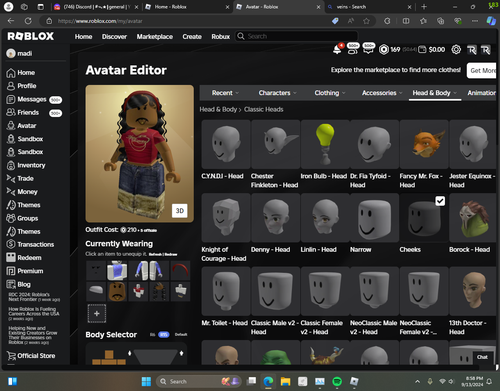Click left arrow beside body shape preview

(130, 353)
